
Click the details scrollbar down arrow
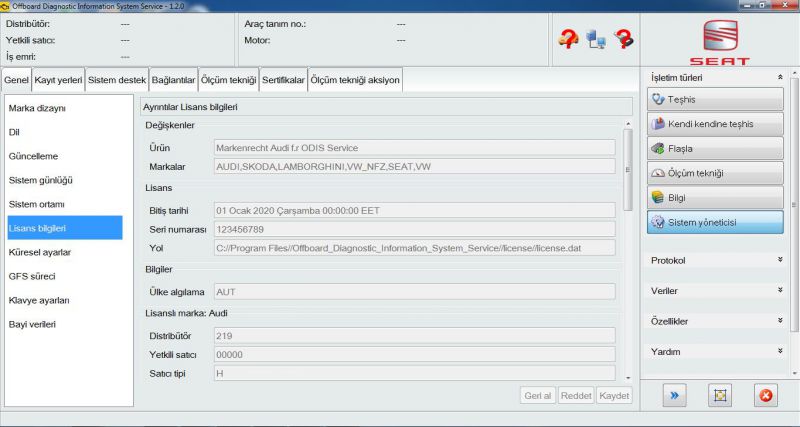point(628,378)
